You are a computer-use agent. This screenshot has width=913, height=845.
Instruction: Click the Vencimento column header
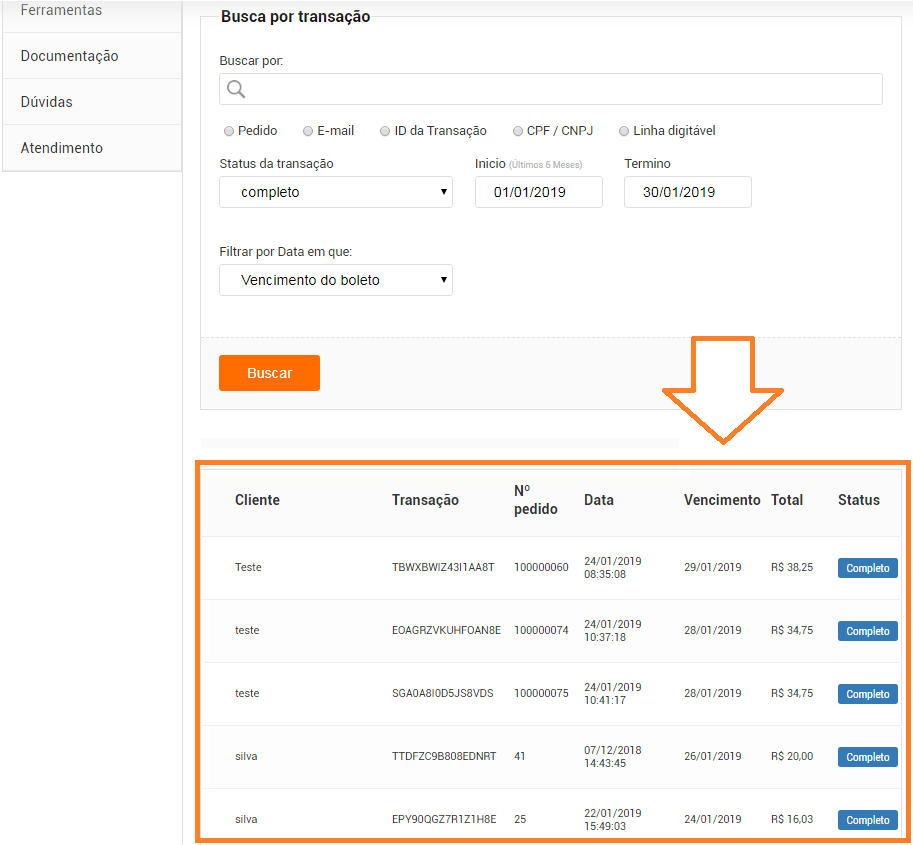point(722,500)
